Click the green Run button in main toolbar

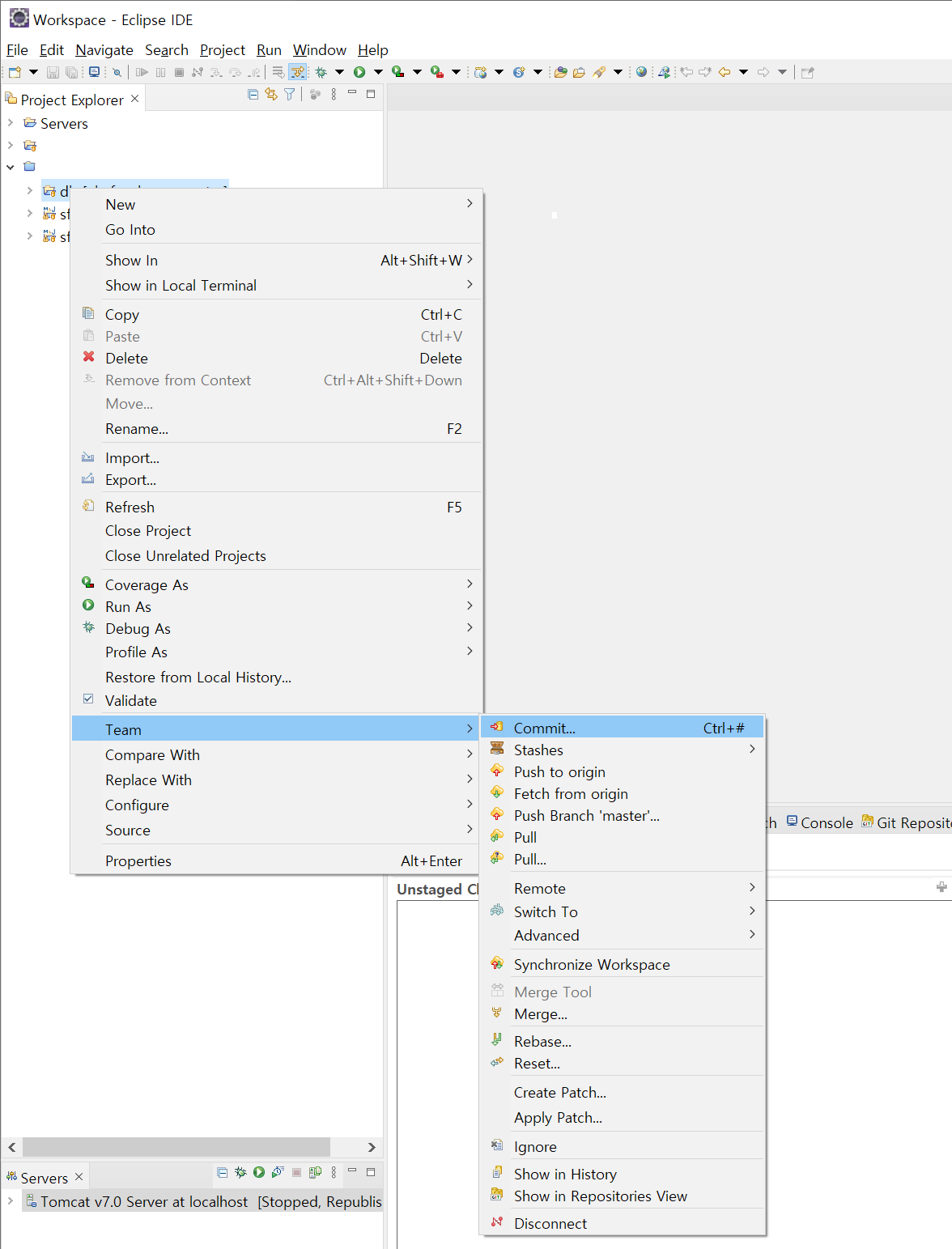coord(359,72)
